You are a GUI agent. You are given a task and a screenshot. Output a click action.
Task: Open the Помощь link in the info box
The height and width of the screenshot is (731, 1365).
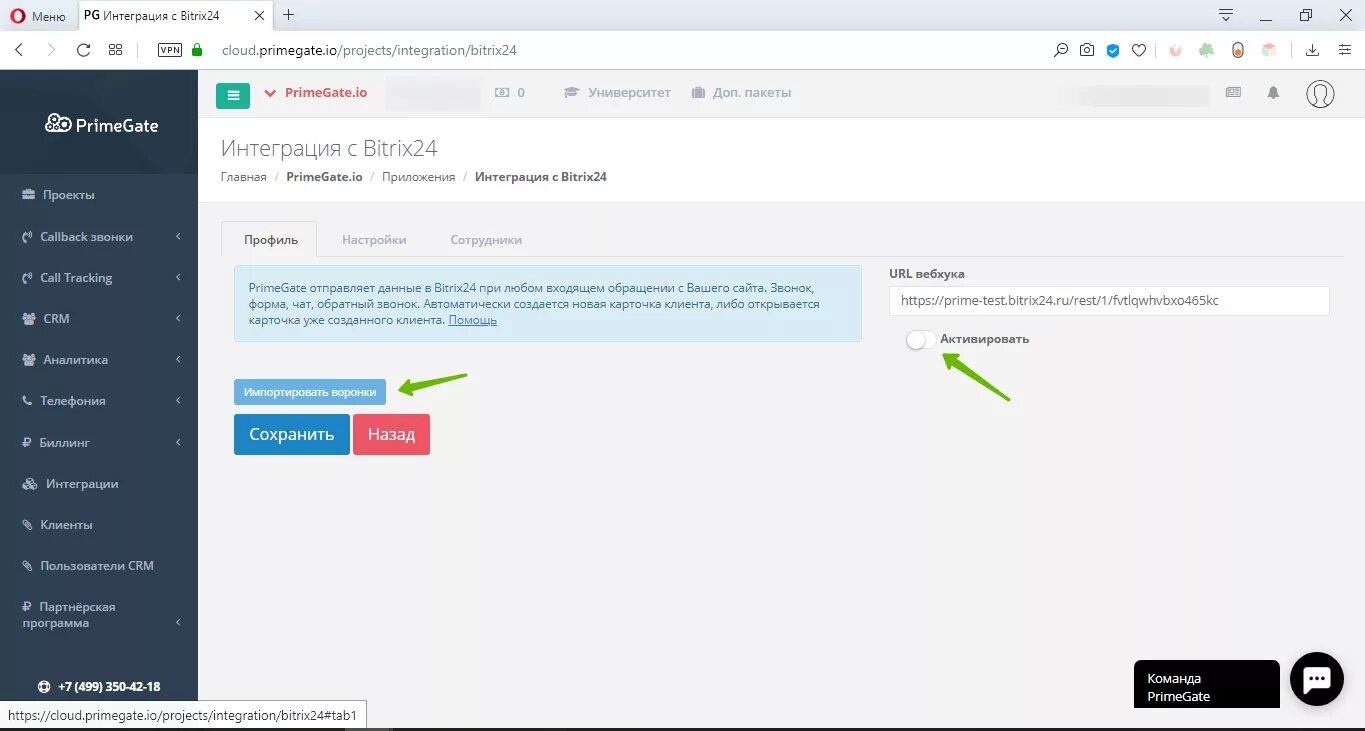coord(472,320)
